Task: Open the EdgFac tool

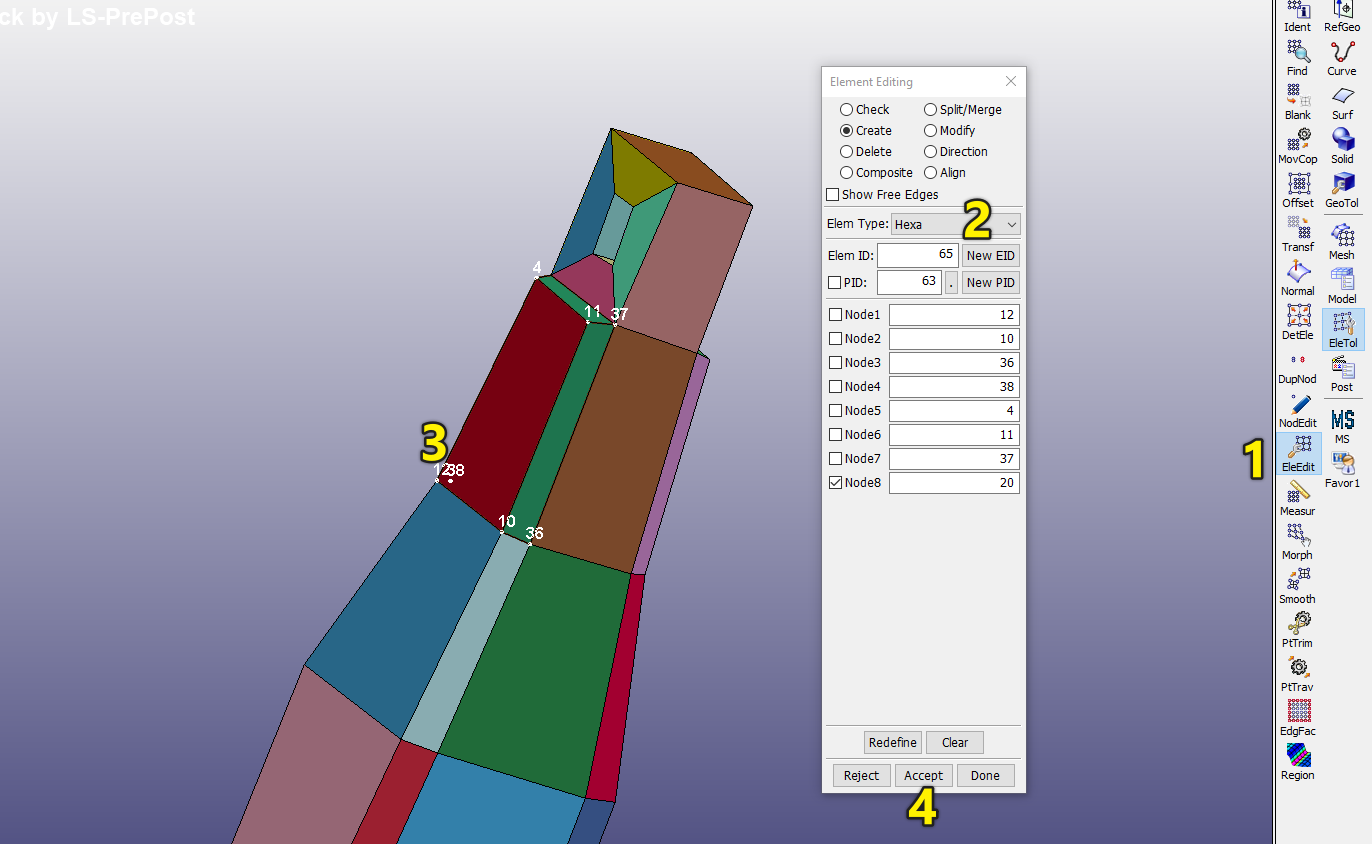Action: tap(1298, 718)
